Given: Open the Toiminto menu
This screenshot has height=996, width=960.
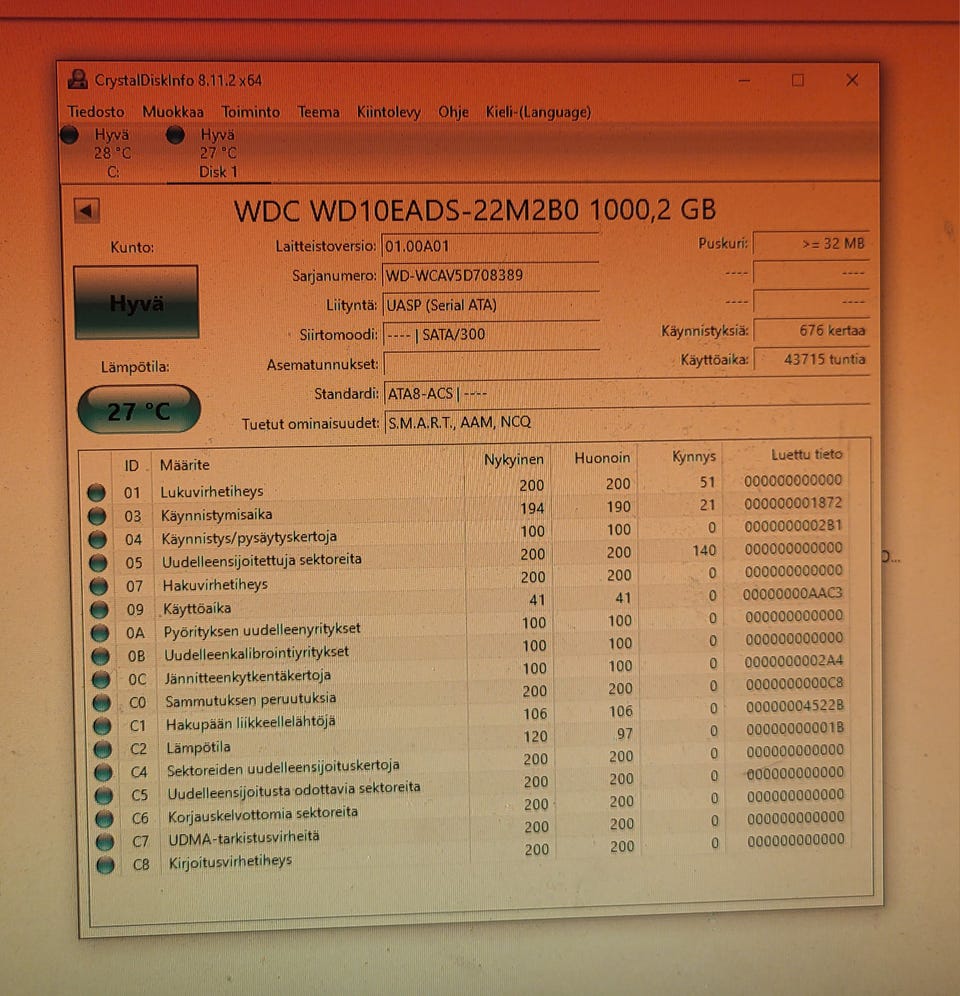Looking at the screenshot, I should (x=250, y=112).
